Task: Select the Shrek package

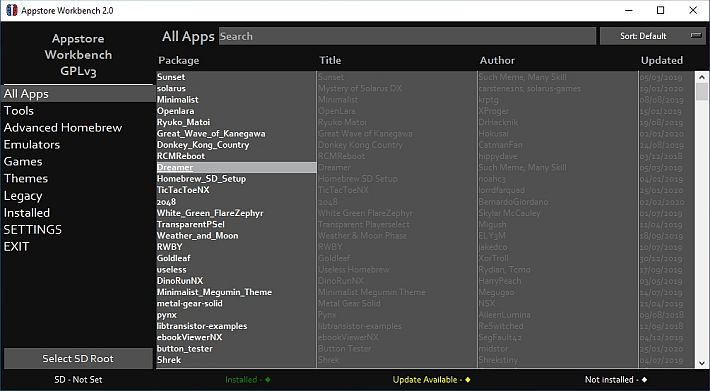Action: click(236, 360)
